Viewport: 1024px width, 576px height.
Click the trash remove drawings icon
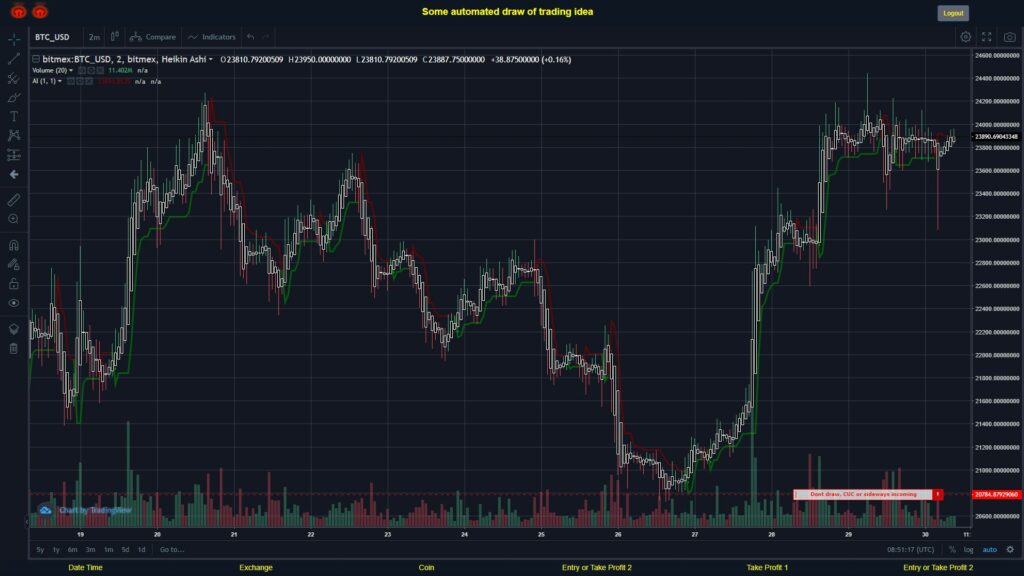(14, 348)
